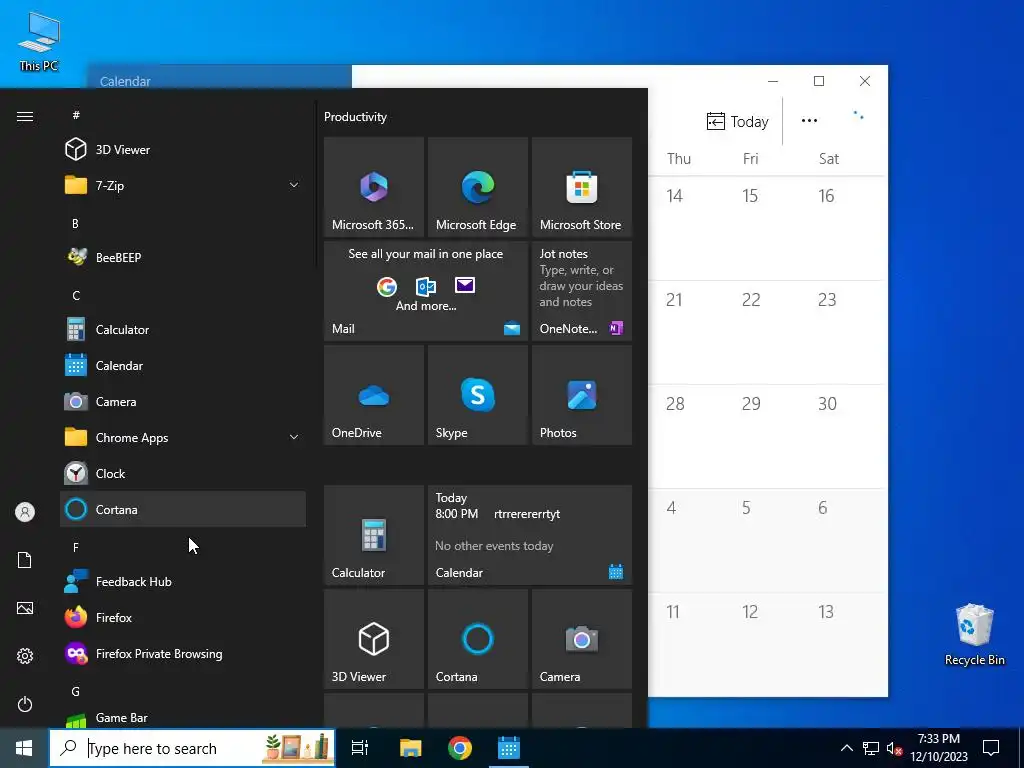
Task: Open the notification center icon
Action: (991, 748)
